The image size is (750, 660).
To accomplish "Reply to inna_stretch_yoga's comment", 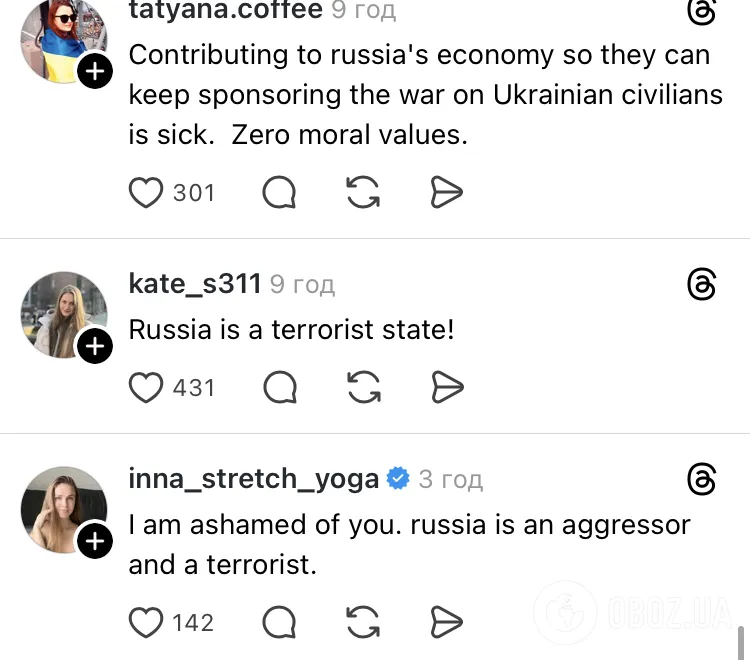I will 279,622.
